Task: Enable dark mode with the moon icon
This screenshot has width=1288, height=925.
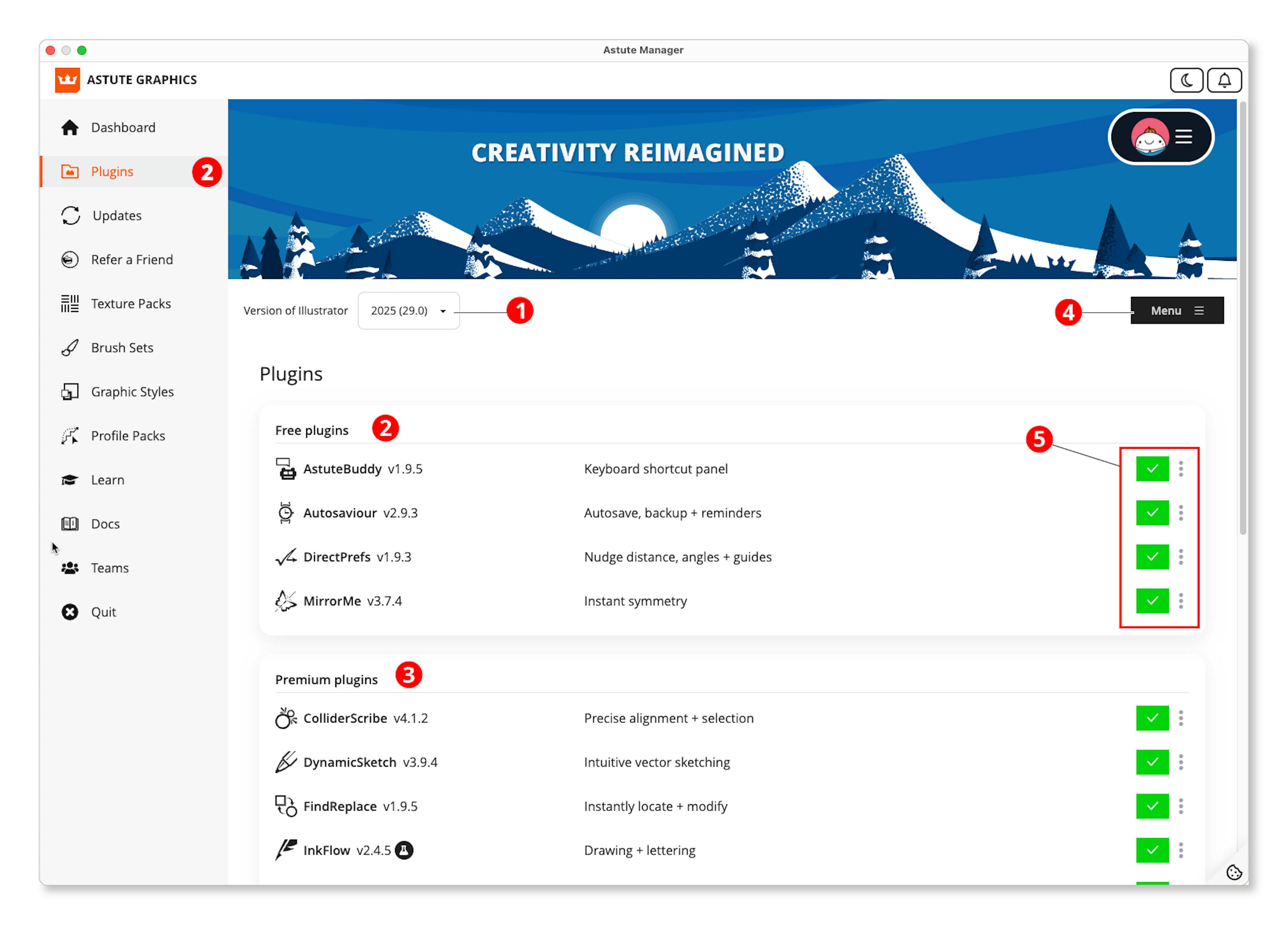Action: tap(1186, 79)
